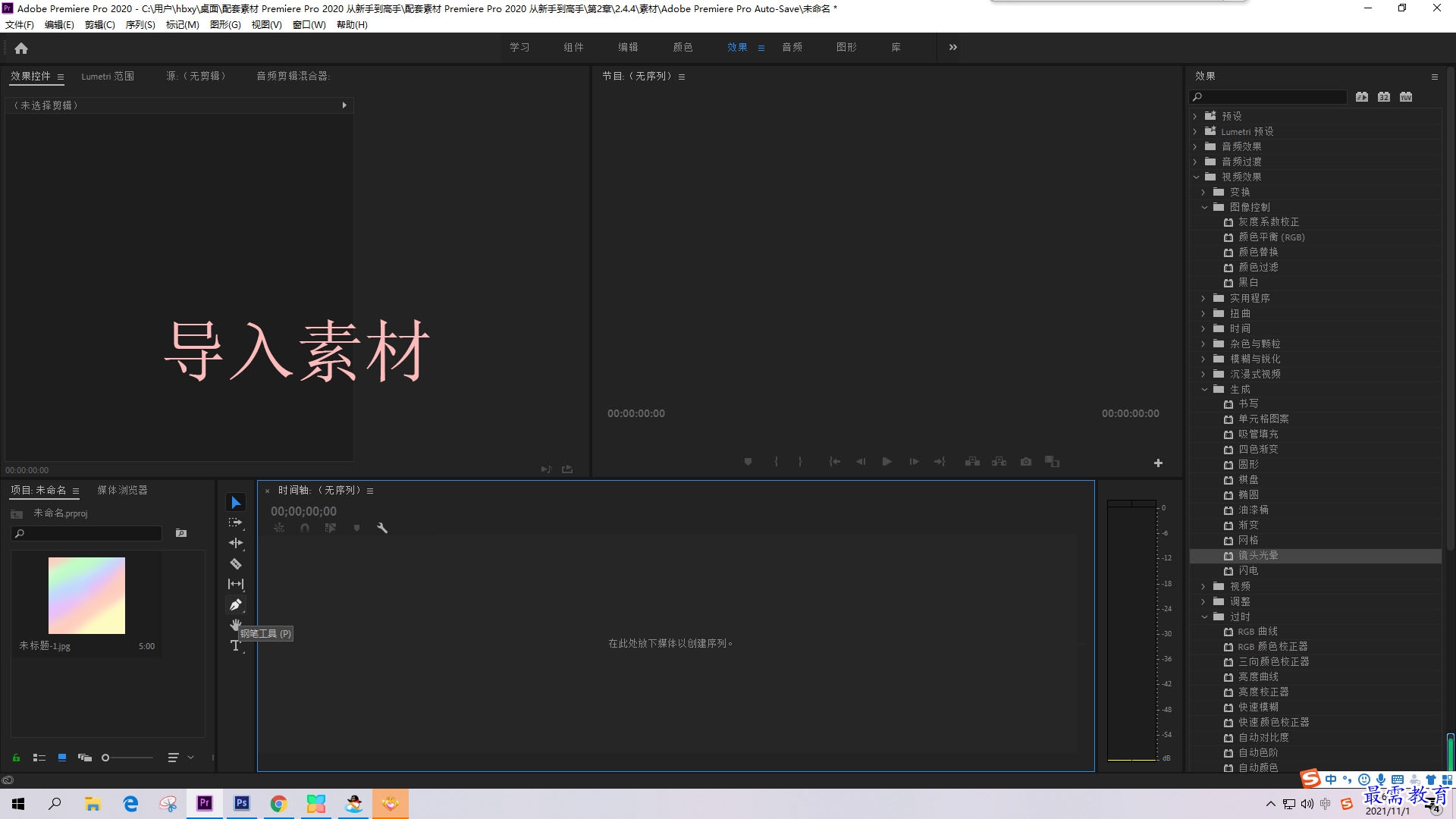1456x819 pixels.
Task: Toggle project writable lock icon
Action: tap(16, 758)
